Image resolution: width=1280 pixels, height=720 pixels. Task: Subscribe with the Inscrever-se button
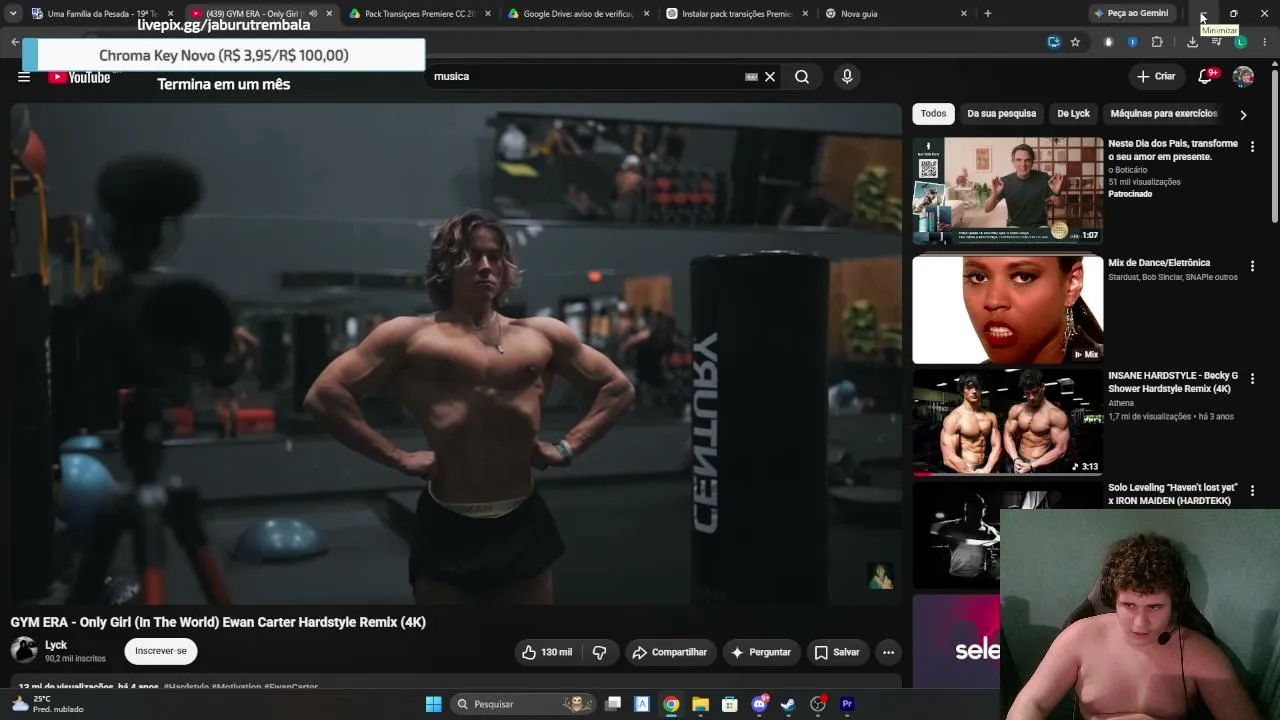pos(161,651)
